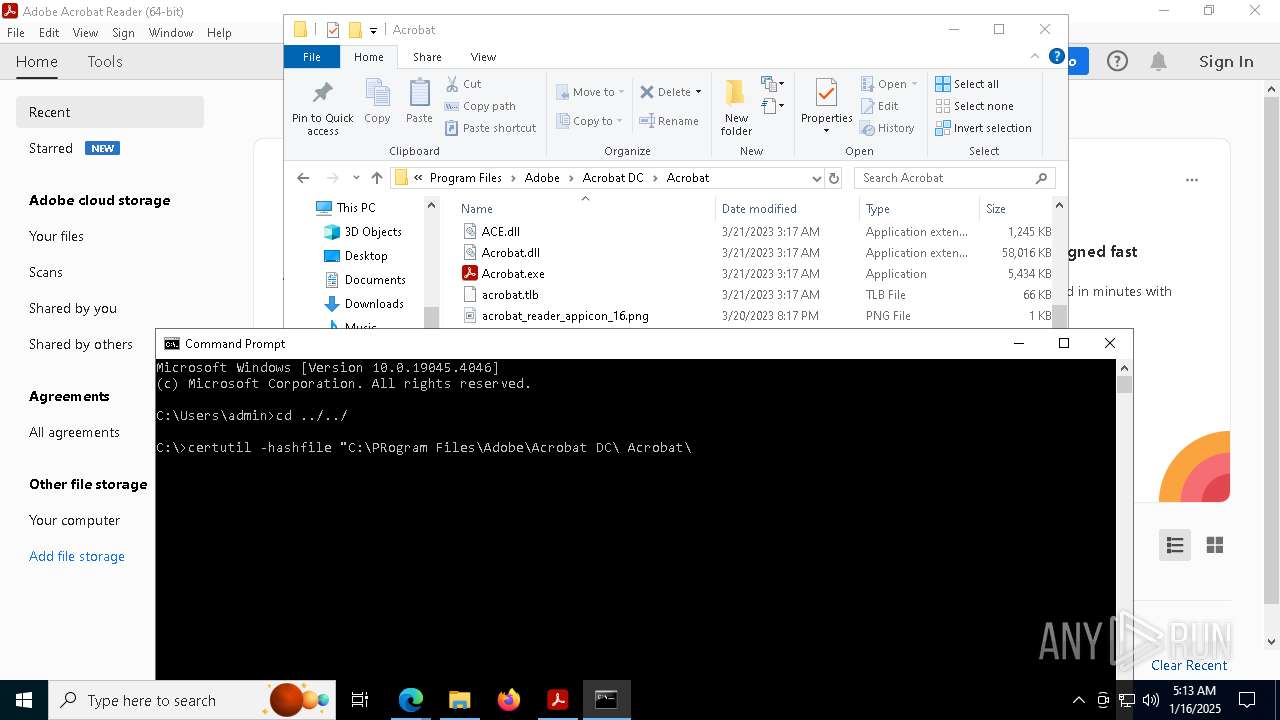Expand the Properties dropdown arrow

pos(826,131)
